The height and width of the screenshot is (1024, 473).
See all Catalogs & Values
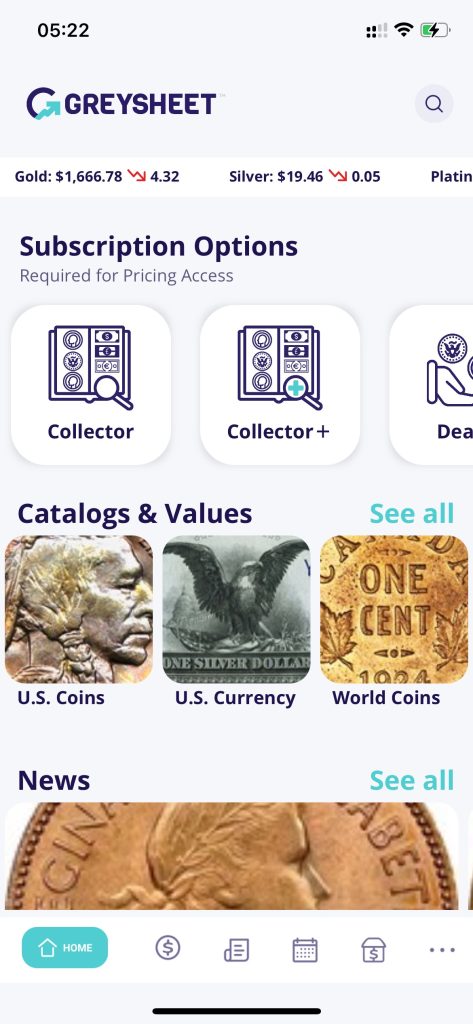click(x=412, y=513)
